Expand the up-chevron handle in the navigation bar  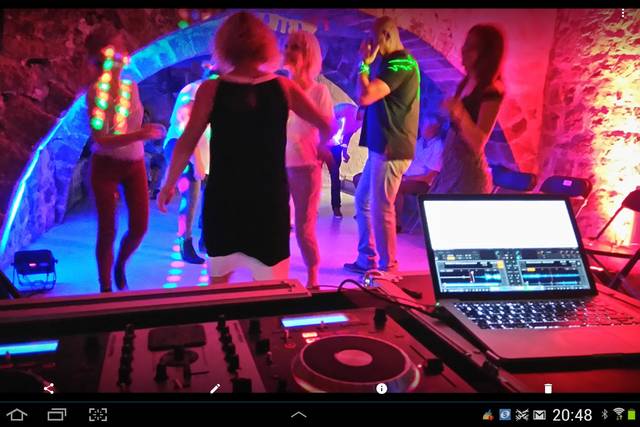[x=299, y=415]
